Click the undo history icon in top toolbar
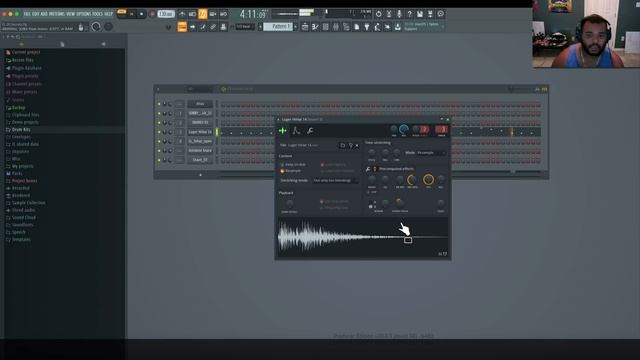The height and width of the screenshot is (360, 640). coord(378,14)
